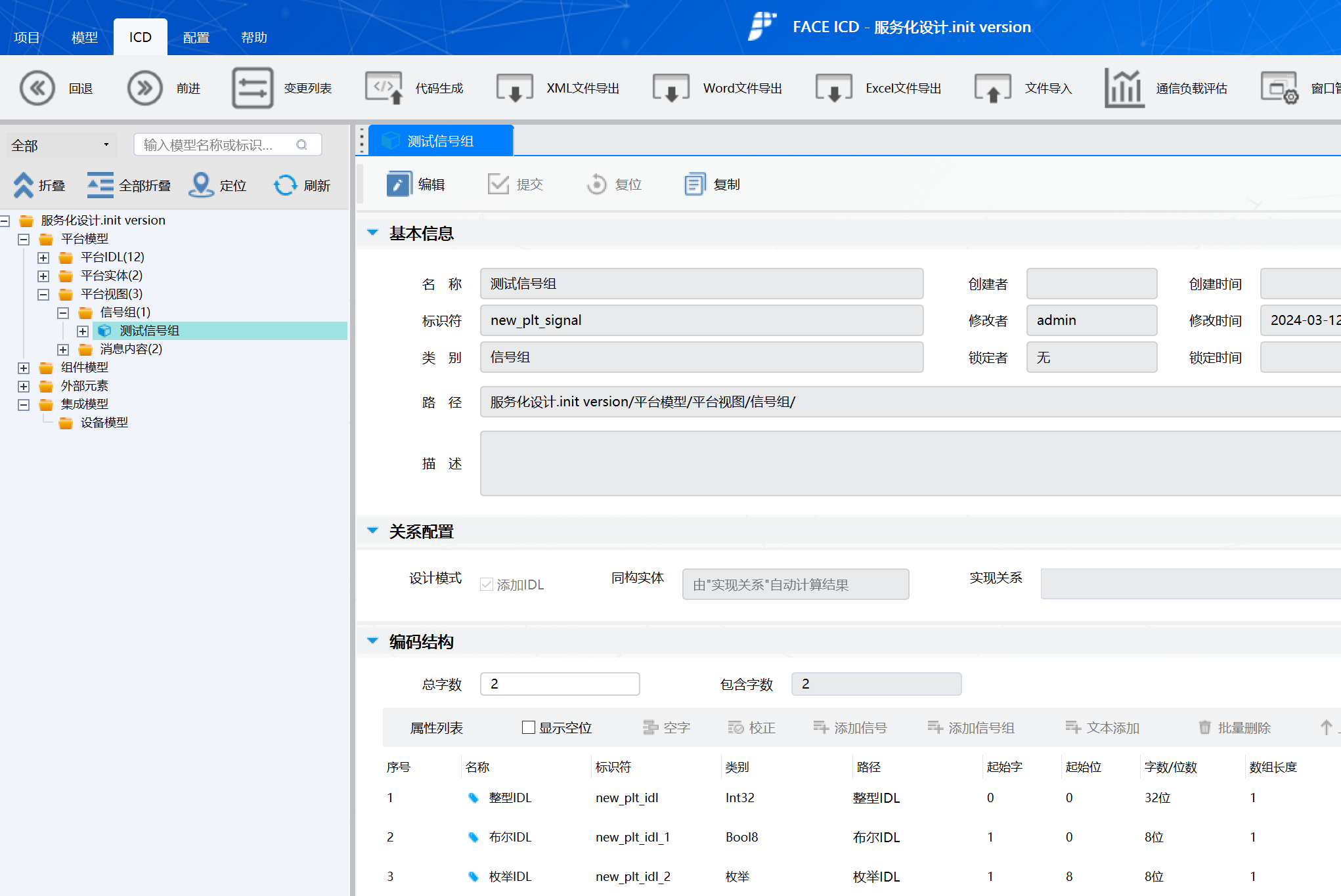Viewport: 1341px width, 896px height.
Task: Open the 模型 menu tab
Action: 85,37
